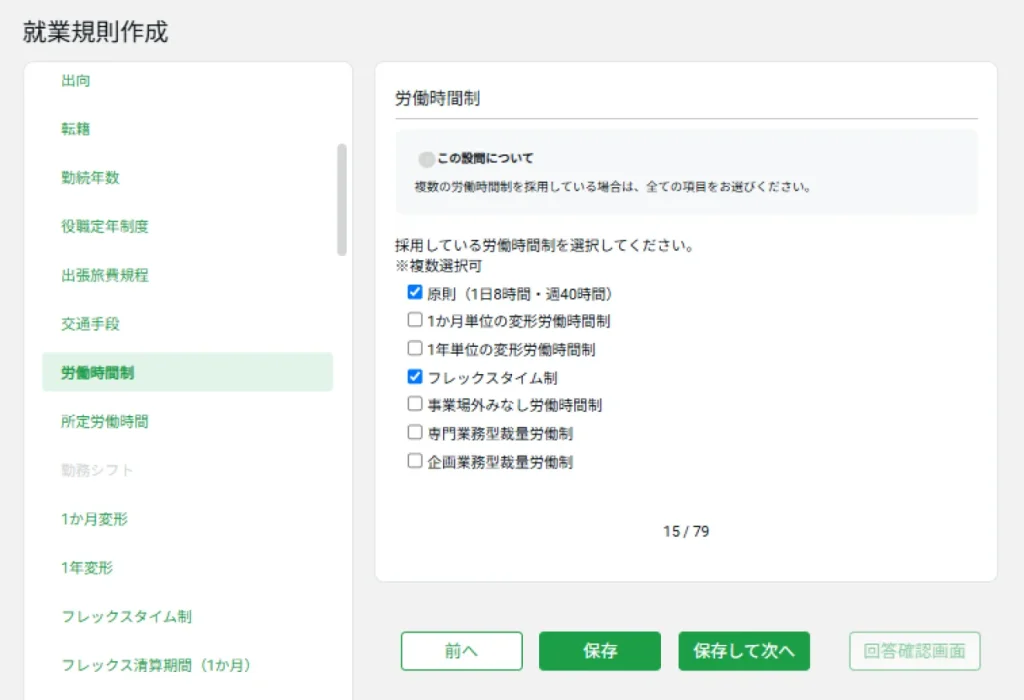Open 出向 in the sidebar
The image size is (1024, 700).
click(76, 80)
